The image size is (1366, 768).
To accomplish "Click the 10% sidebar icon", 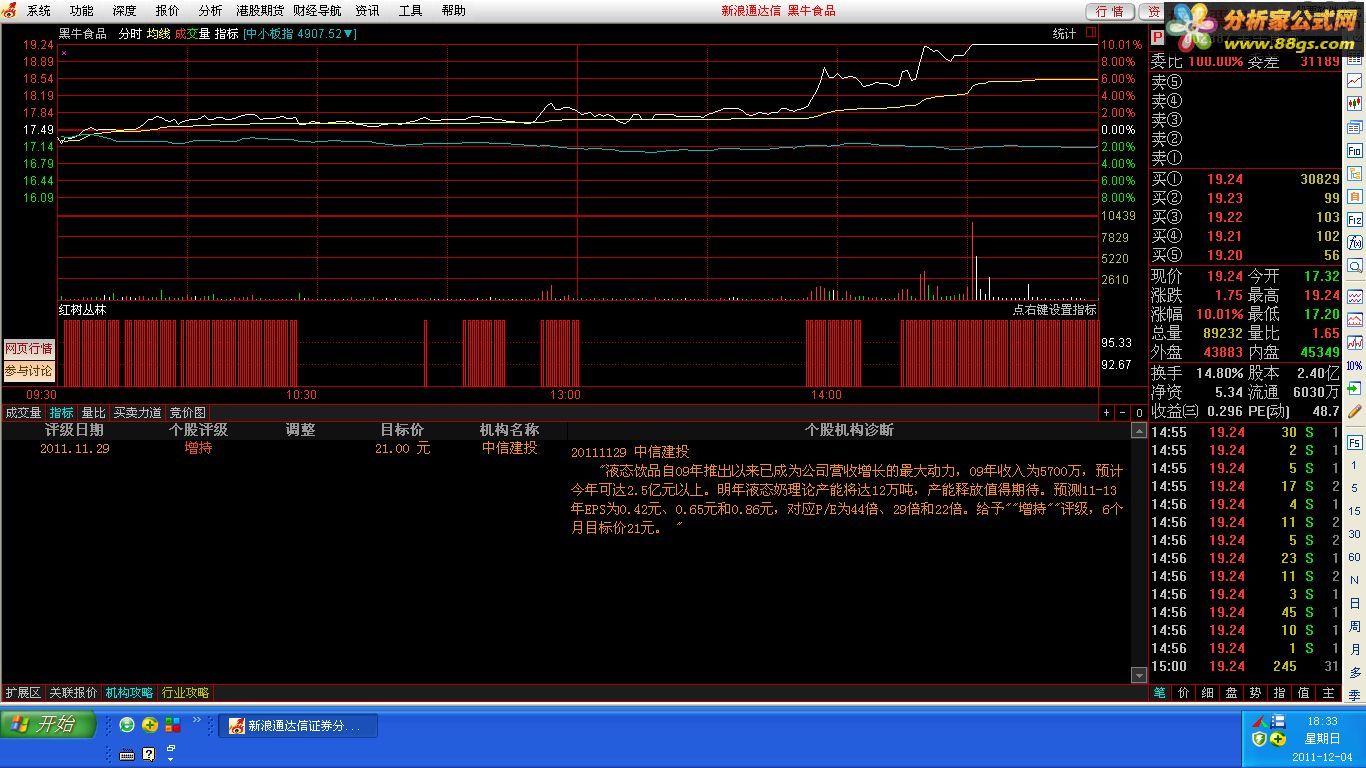I will tap(1355, 365).
